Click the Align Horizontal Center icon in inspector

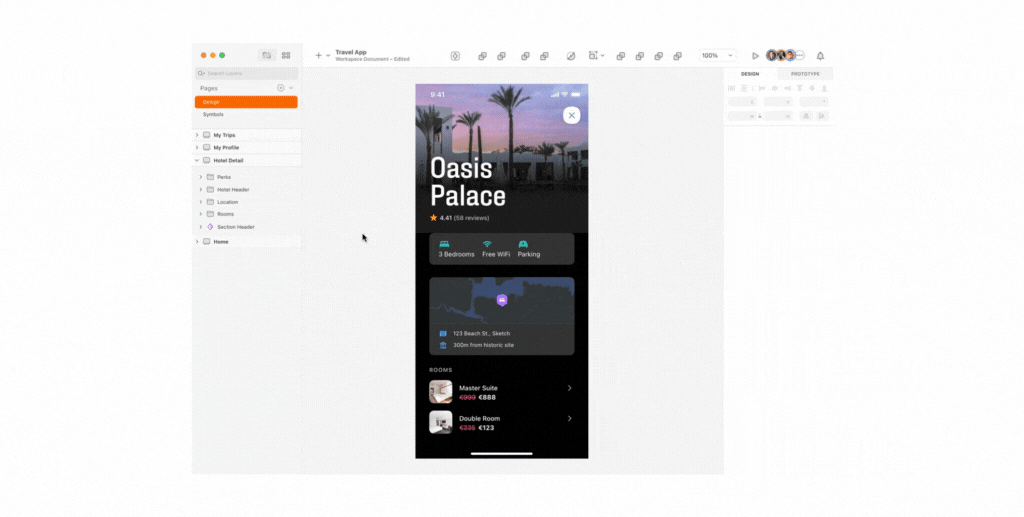click(x=775, y=88)
